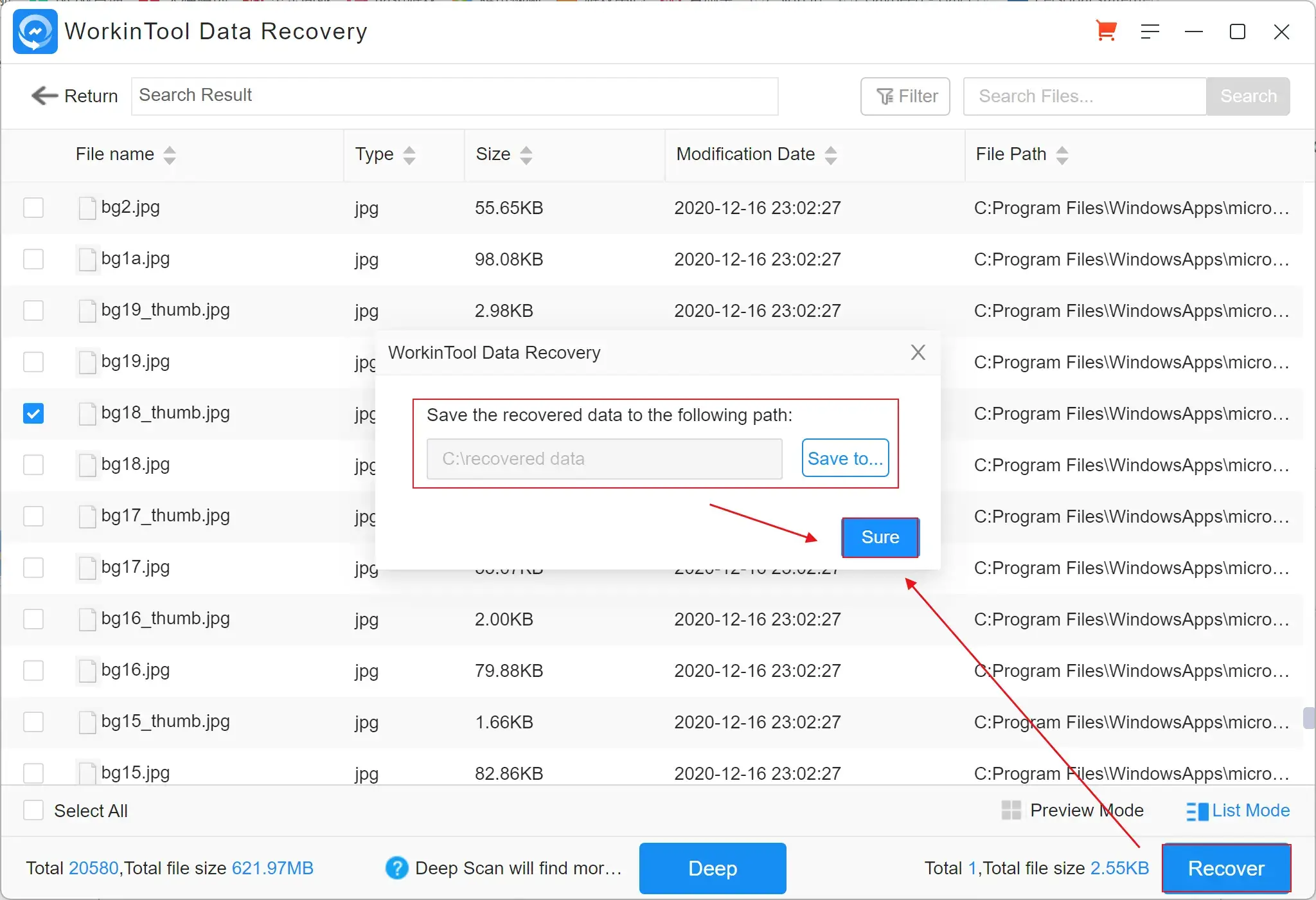Click bg15_thumb.jpg file path cell

pyautogui.click(x=1132, y=723)
